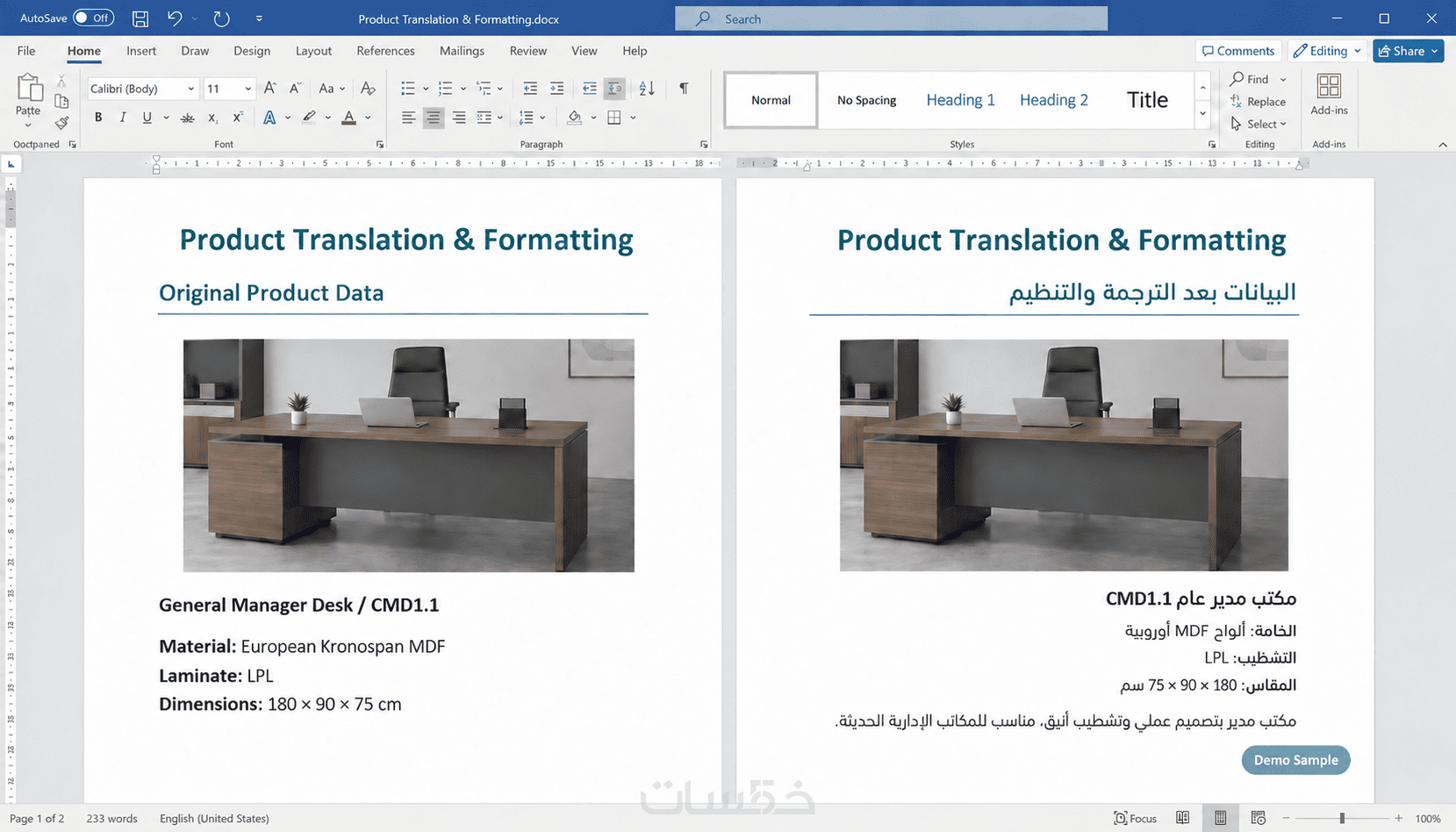Switch to the Layout tab
The height and width of the screenshot is (832, 1456).
(313, 51)
